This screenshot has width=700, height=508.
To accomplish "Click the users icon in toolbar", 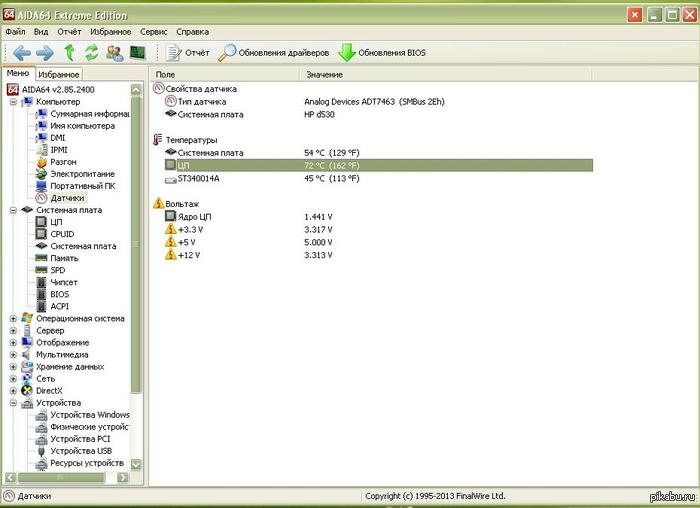I will click(x=114, y=52).
